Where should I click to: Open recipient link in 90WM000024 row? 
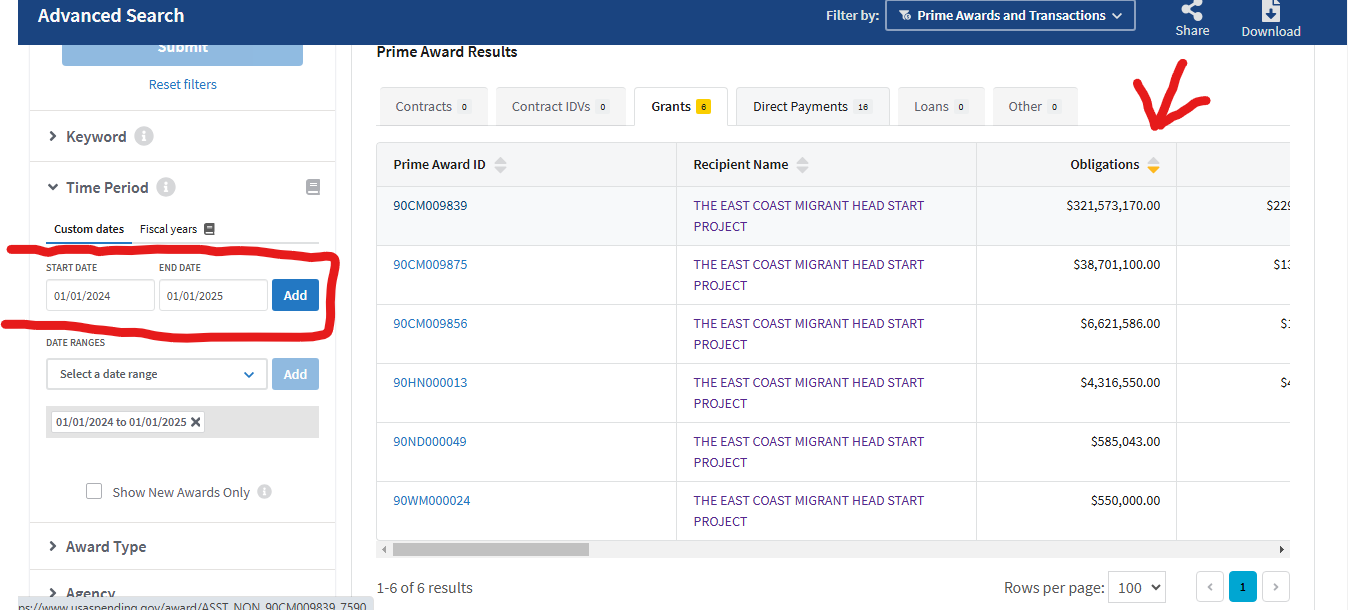[x=809, y=511]
